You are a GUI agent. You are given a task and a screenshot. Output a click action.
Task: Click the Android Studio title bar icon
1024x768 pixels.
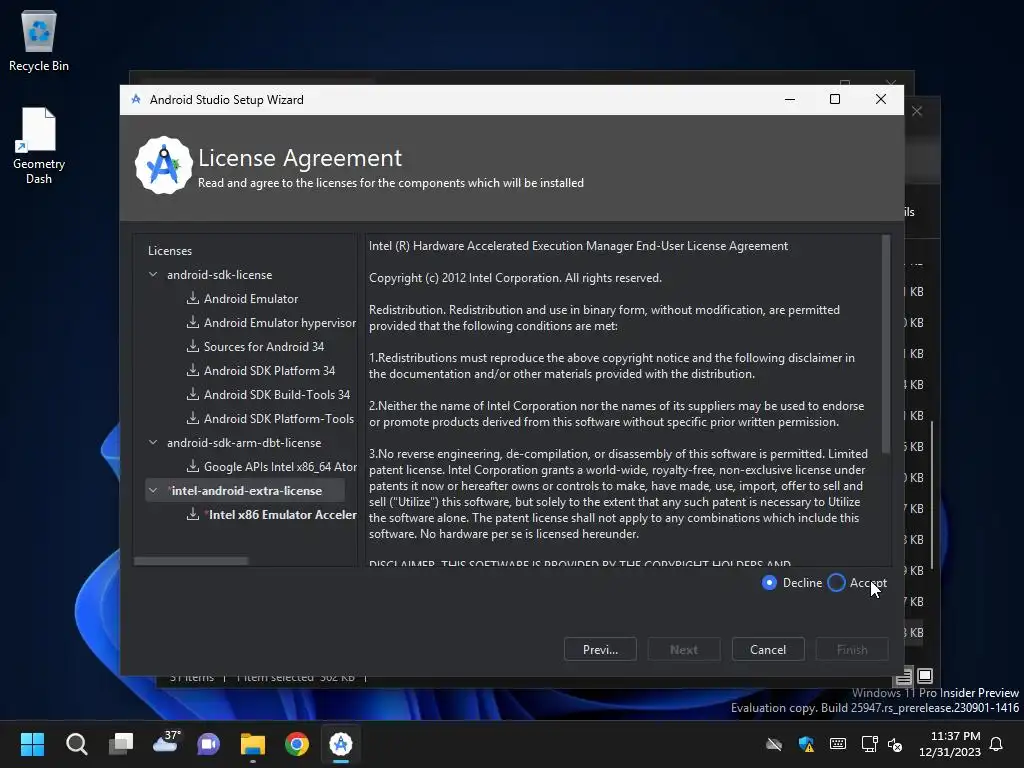click(x=136, y=99)
